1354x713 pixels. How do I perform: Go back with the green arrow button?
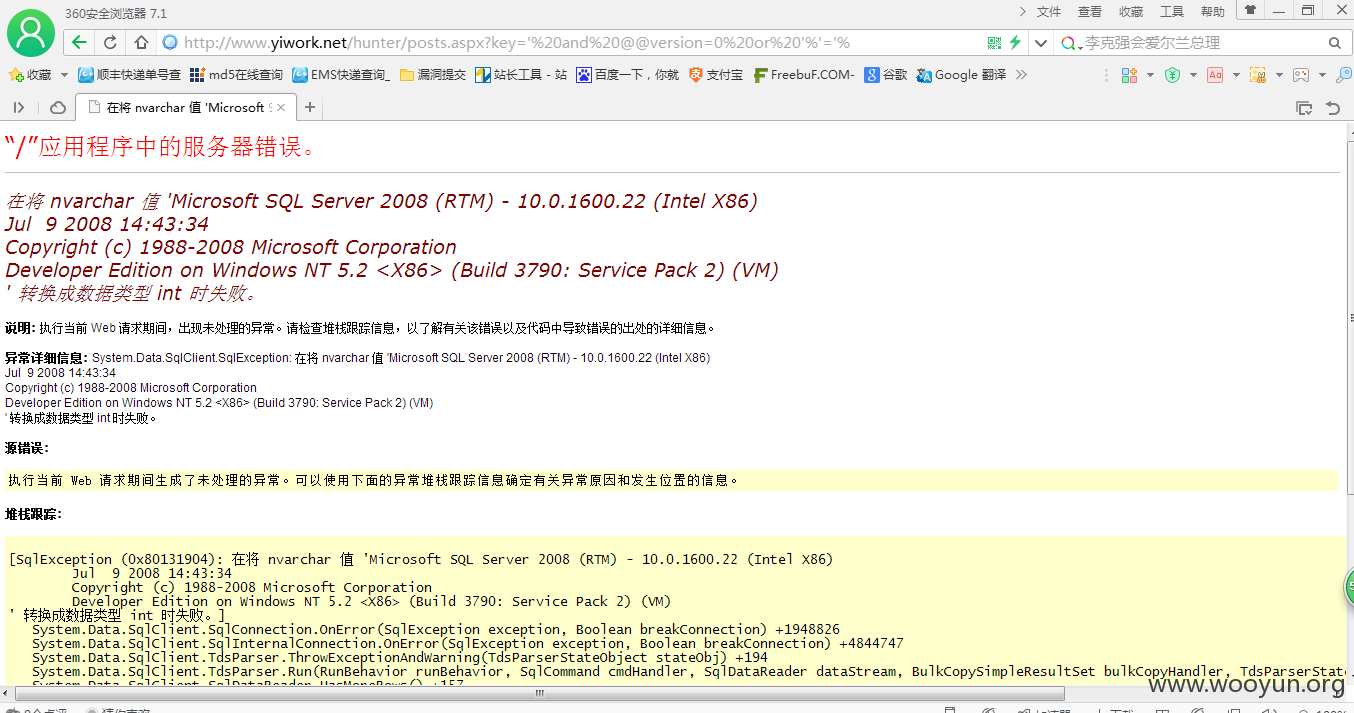[x=79, y=43]
